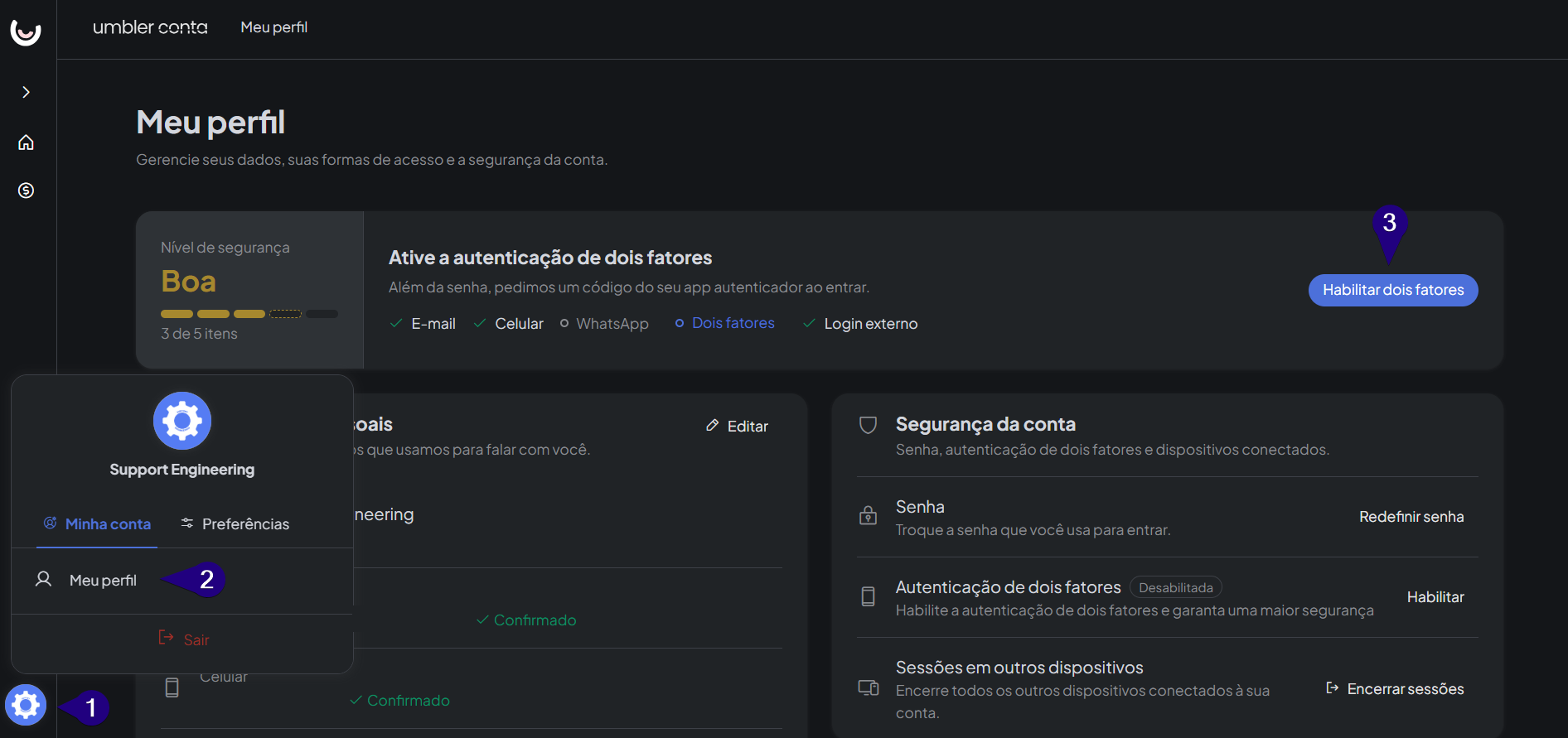Click Redefinir senha
Image resolution: width=1568 pixels, height=738 pixels.
(1411, 517)
